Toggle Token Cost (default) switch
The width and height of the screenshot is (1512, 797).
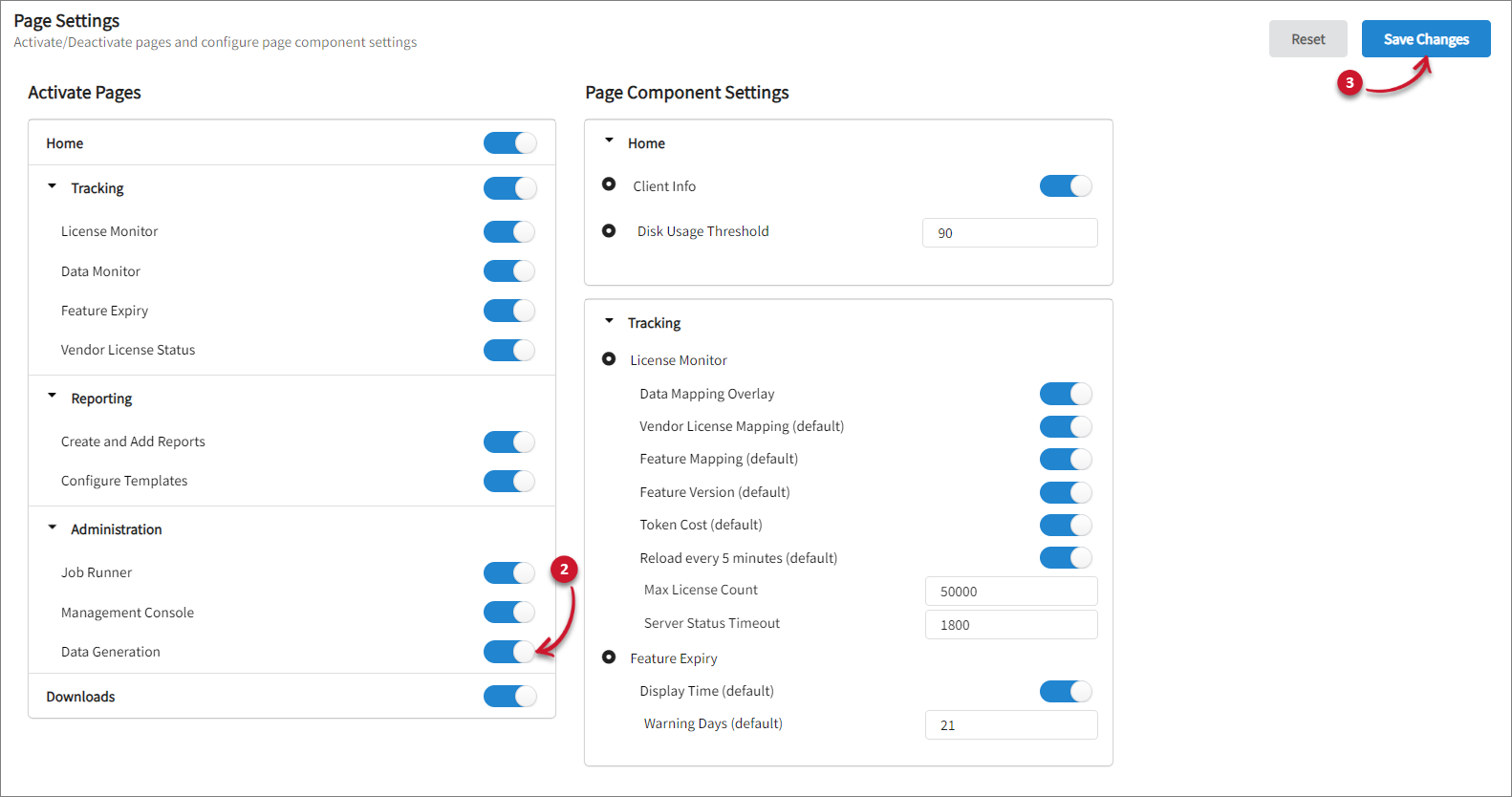(1066, 525)
